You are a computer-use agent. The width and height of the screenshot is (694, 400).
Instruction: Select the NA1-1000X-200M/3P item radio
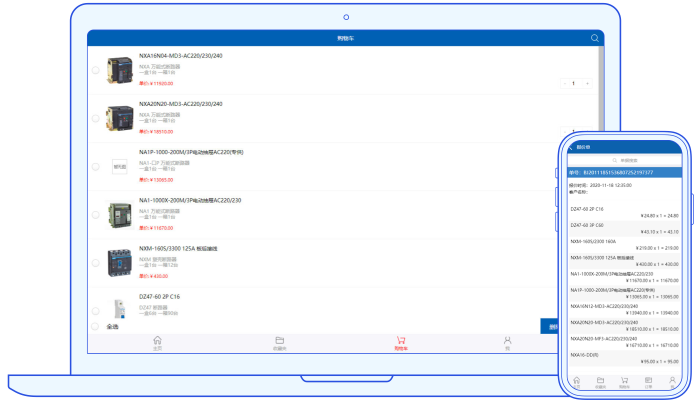point(96,215)
